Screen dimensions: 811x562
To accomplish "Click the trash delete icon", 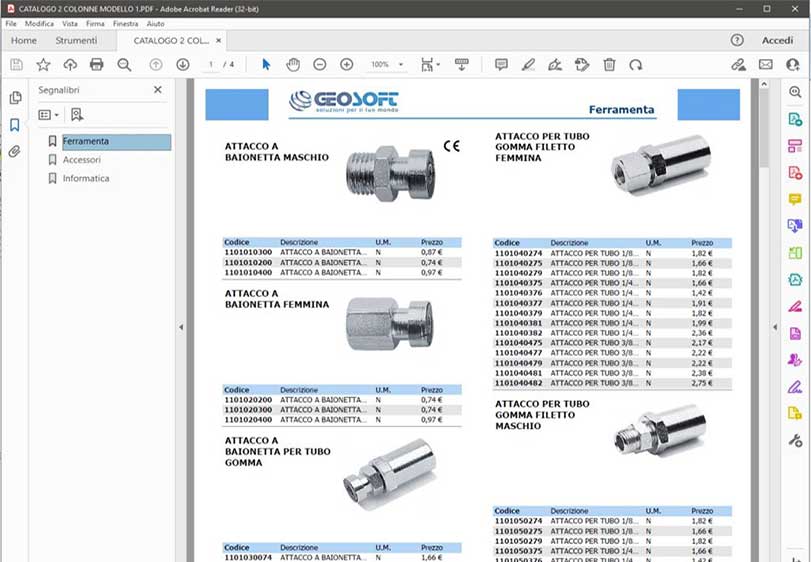I will (x=609, y=64).
